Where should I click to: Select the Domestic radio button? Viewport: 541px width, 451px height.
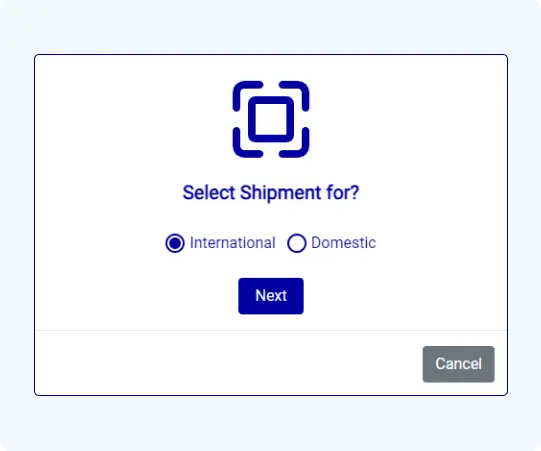tap(297, 243)
